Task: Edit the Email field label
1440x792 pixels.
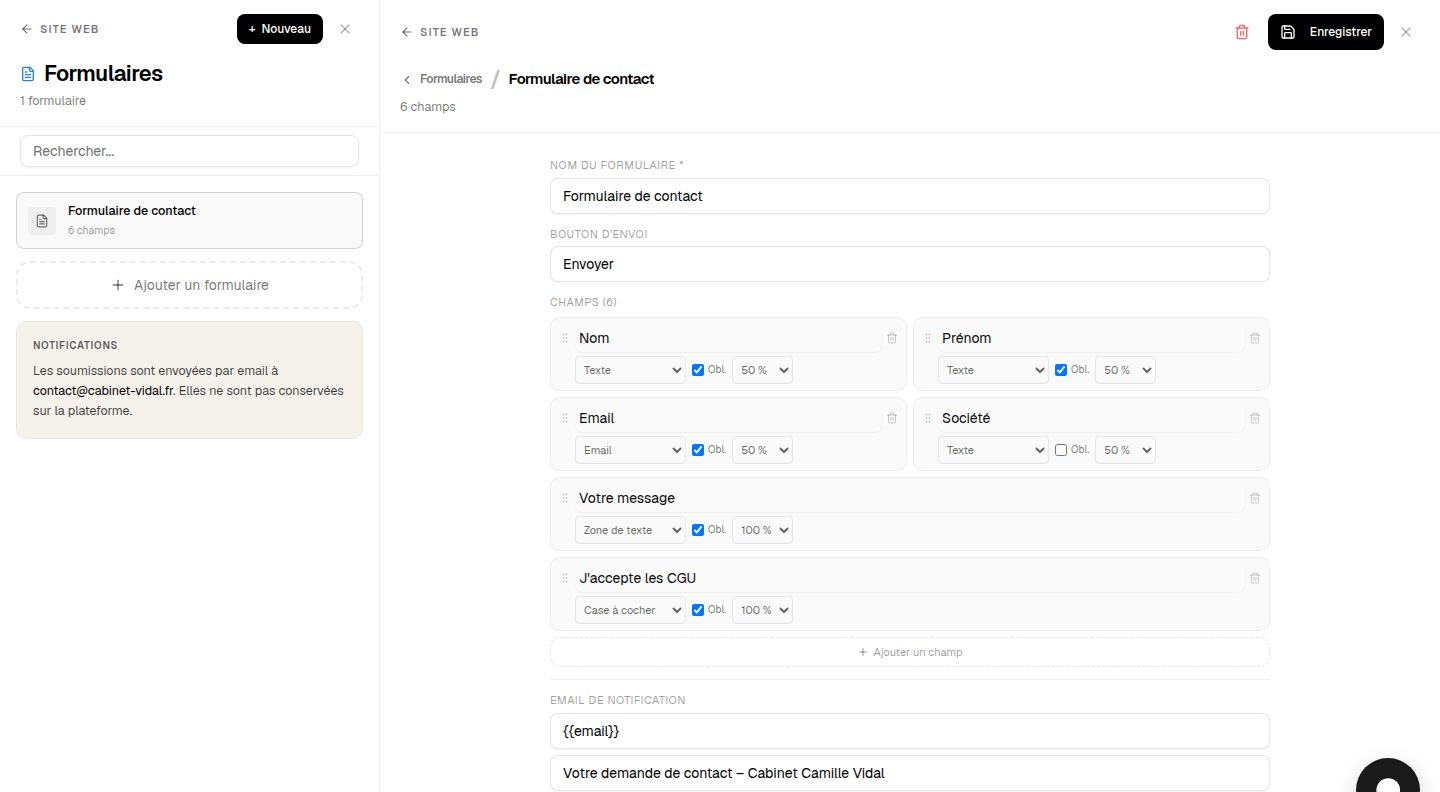Action: 728,418
